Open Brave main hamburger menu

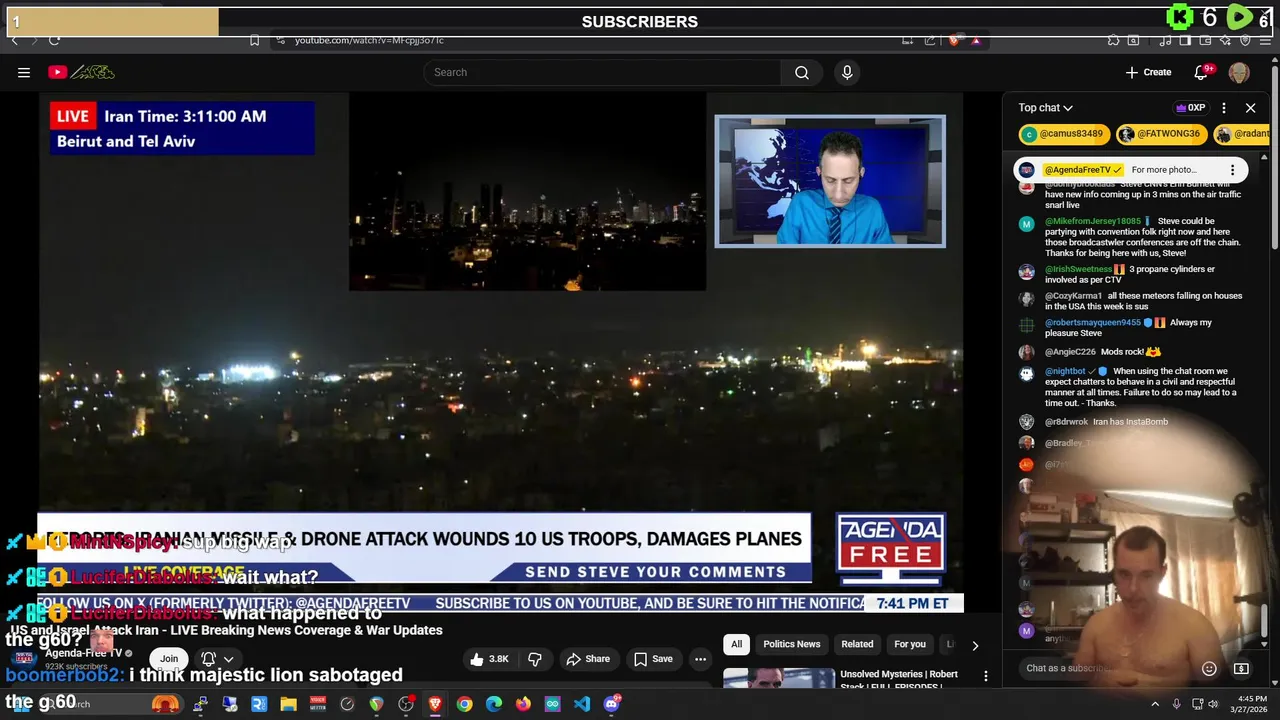click(1265, 40)
